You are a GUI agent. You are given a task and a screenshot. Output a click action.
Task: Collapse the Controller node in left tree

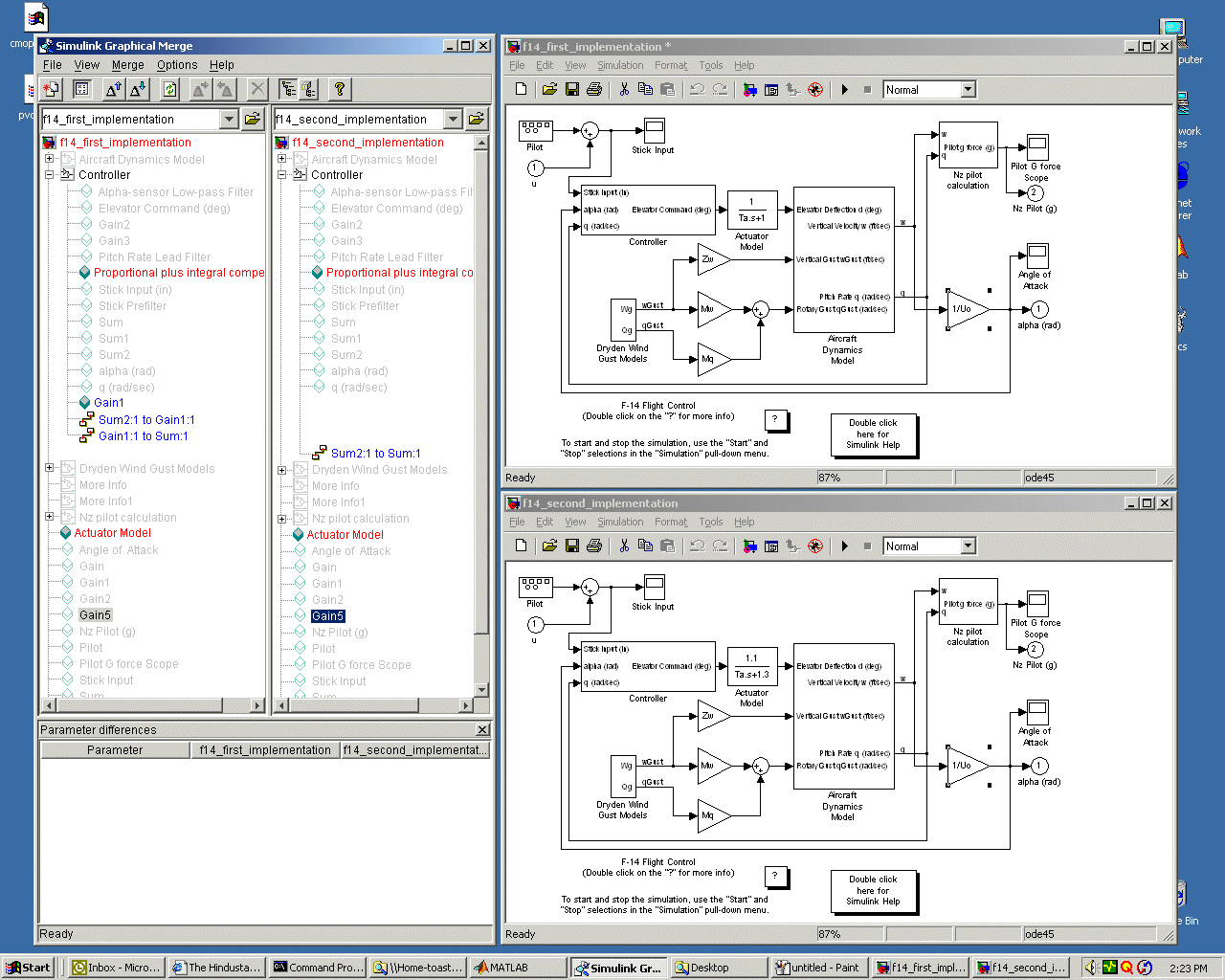(49, 175)
